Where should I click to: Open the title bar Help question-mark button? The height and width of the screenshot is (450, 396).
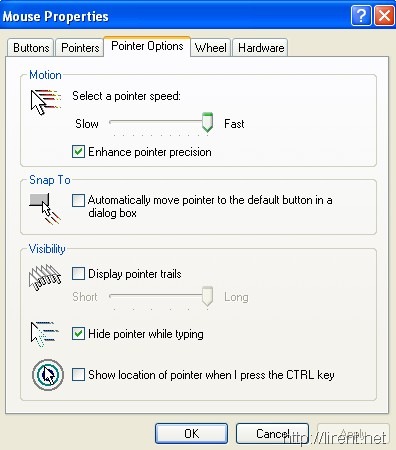pos(361,16)
